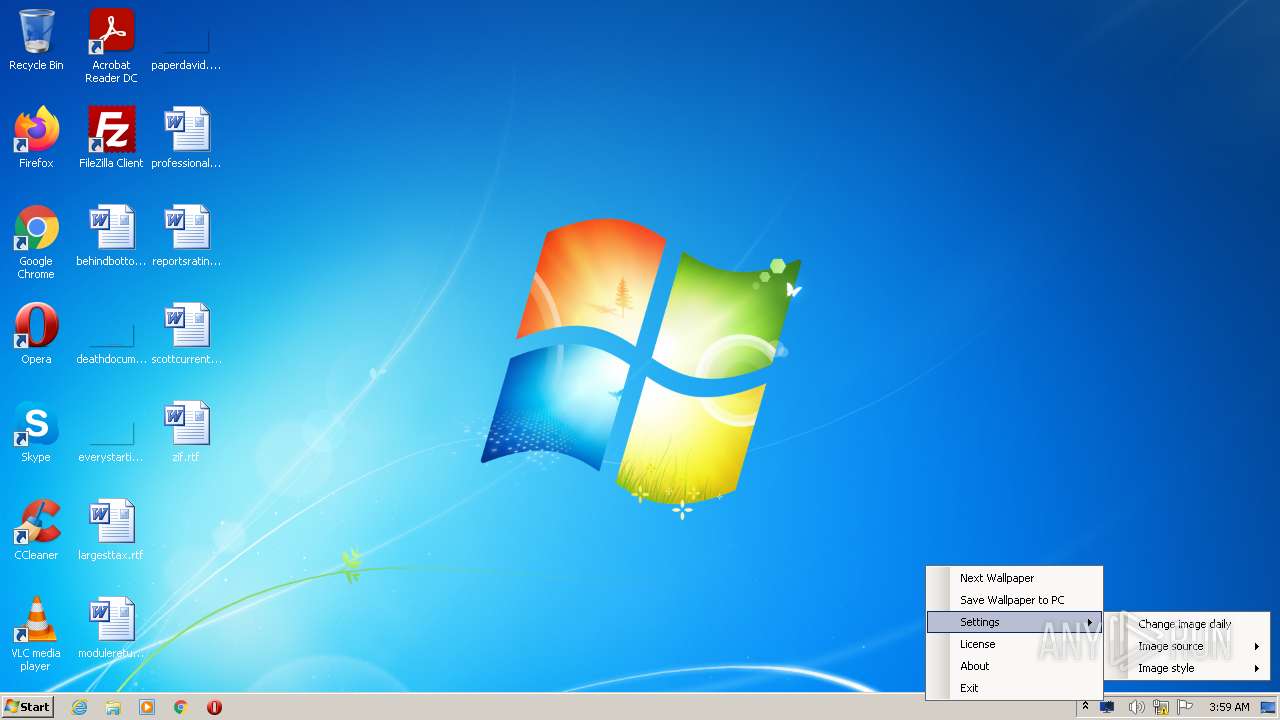
Task: Select the zif.rtf document icon
Action: (x=186, y=432)
